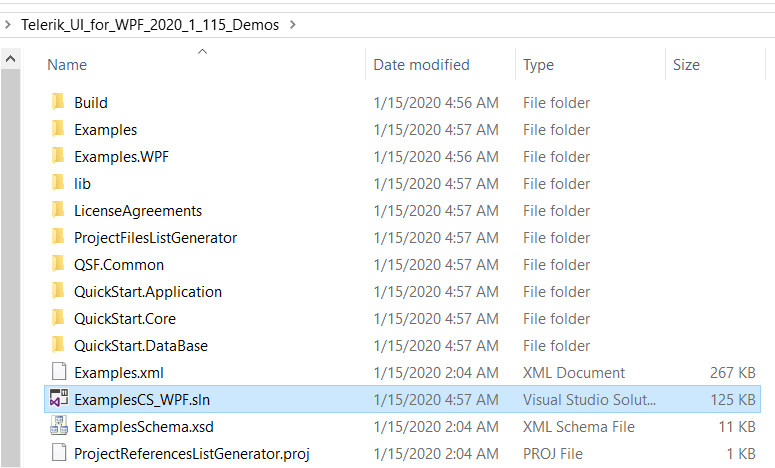Select QSF.Common folder name
775x468 pixels.
[x=119, y=265]
